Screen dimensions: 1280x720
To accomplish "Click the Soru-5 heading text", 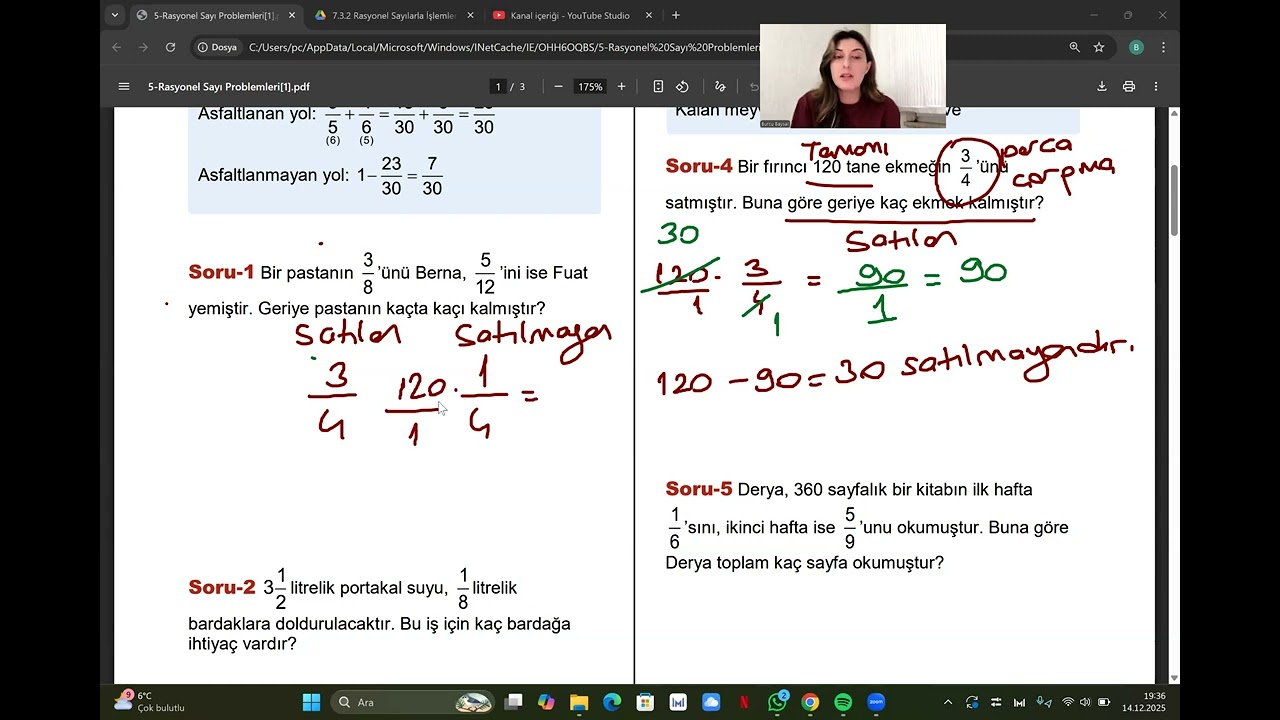I will pyautogui.click(x=699, y=489).
